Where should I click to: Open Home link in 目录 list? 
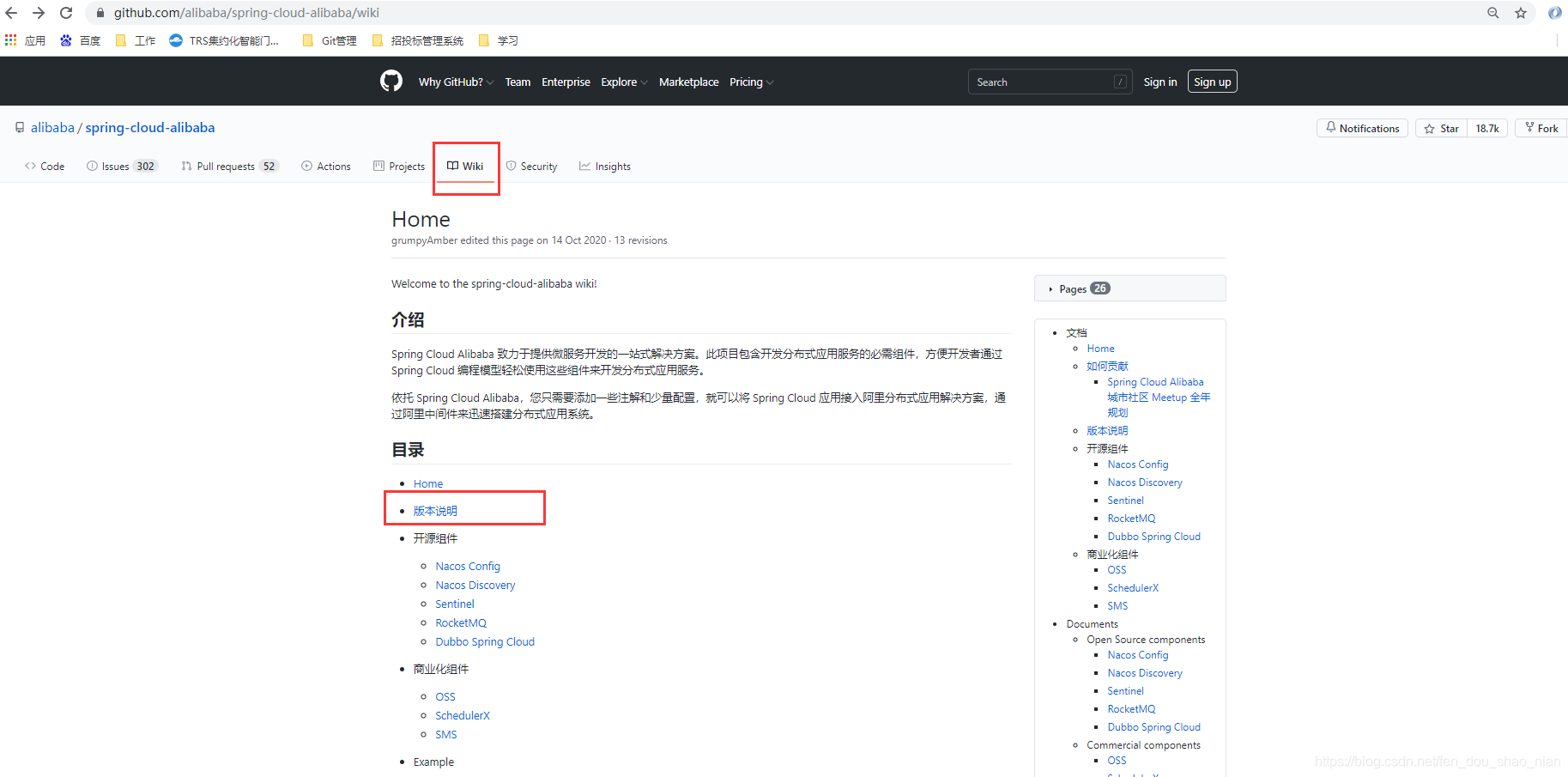coord(428,484)
